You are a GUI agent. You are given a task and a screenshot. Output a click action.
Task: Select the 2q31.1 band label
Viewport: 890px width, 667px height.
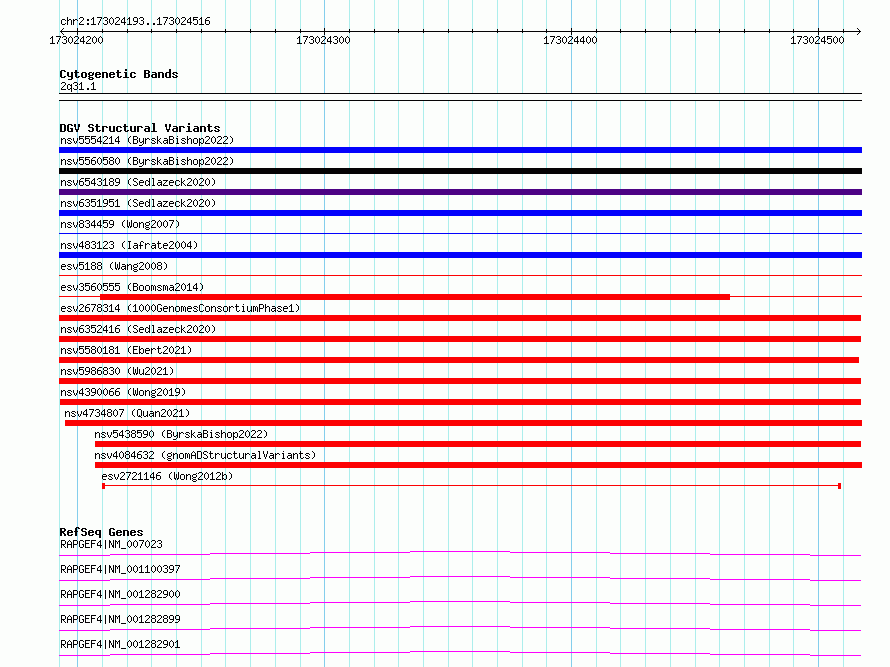pyautogui.click(x=78, y=86)
